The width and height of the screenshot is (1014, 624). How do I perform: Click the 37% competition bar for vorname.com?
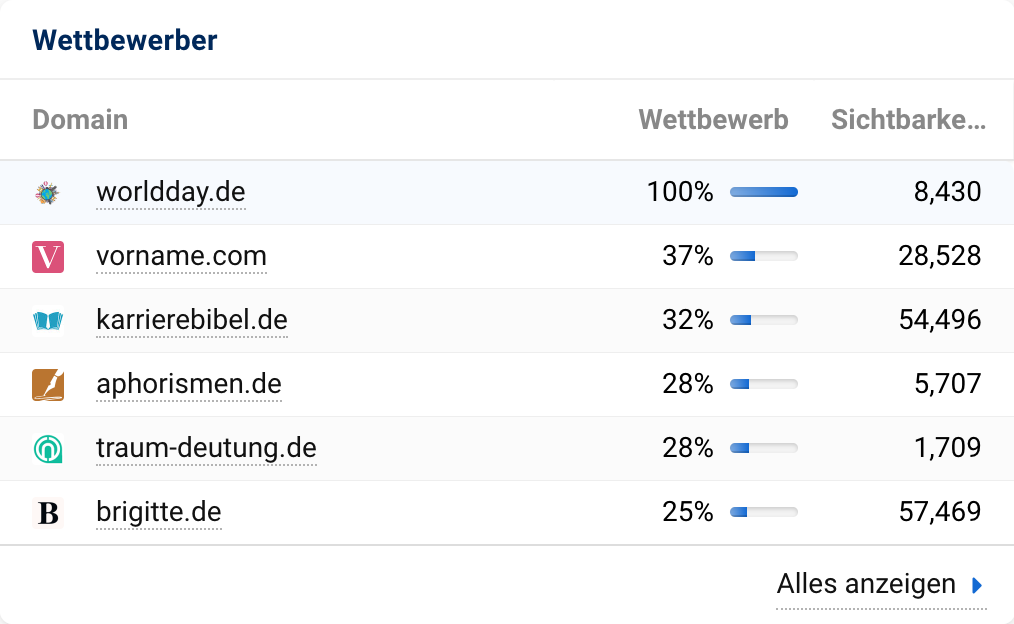pos(764,256)
